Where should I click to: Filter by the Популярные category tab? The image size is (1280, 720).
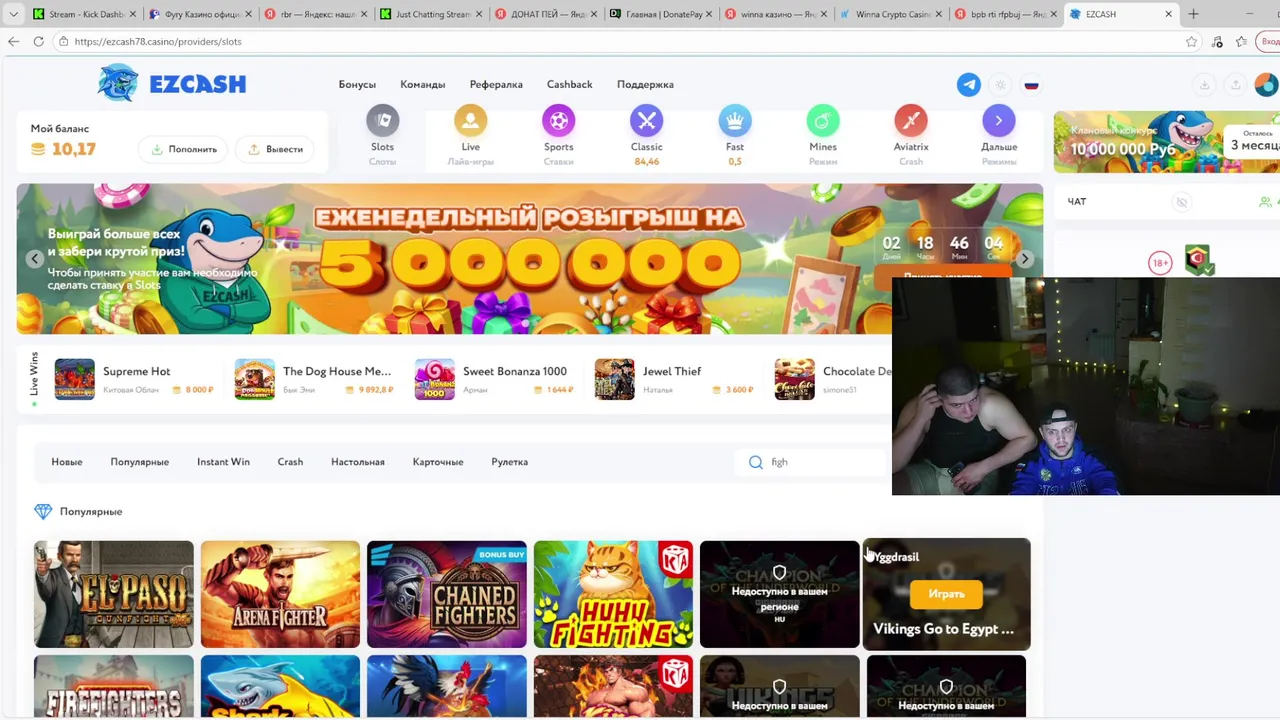click(x=139, y=462)
